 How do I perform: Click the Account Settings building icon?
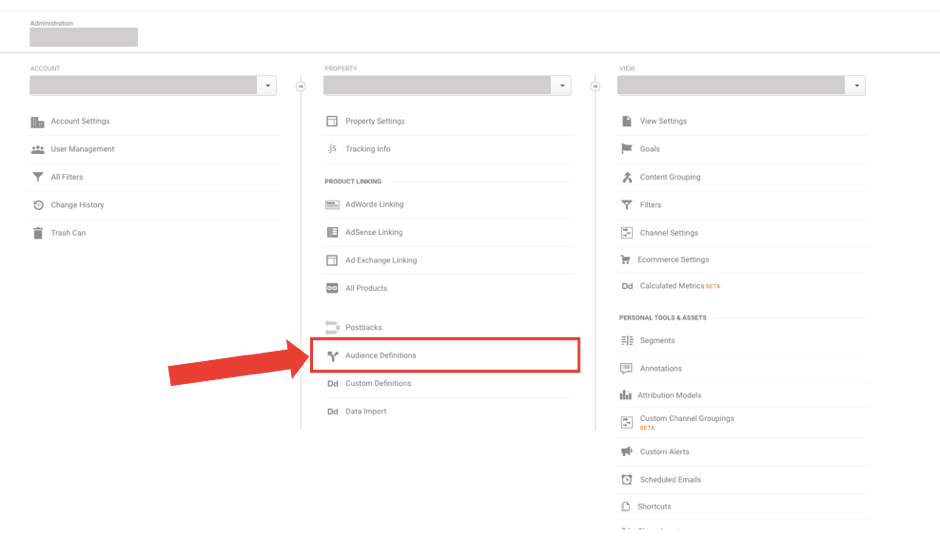[x=37, y=122]
